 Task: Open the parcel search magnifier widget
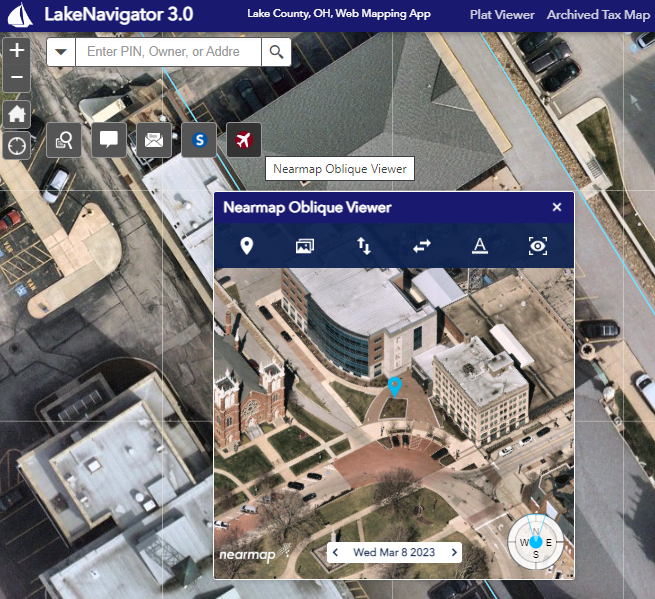point(63,140)
